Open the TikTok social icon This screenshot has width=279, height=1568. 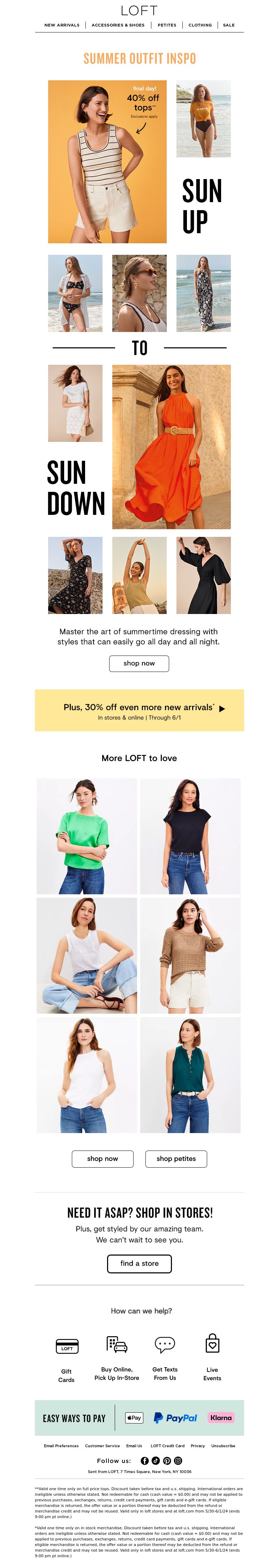coord(156,1461)
